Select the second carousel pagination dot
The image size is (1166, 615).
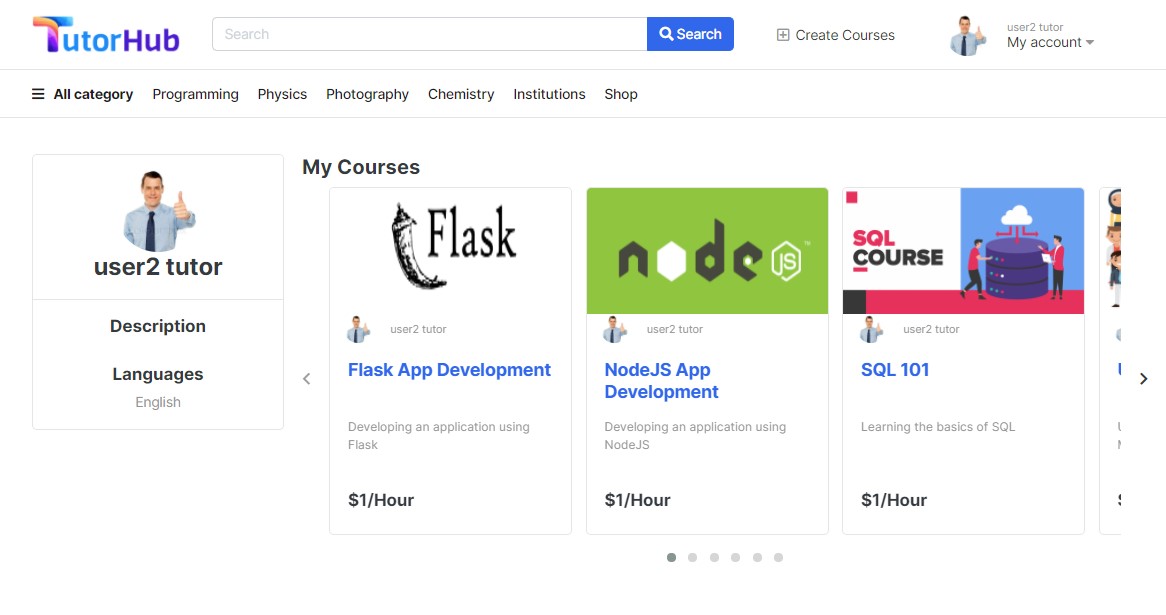(692, 557)
